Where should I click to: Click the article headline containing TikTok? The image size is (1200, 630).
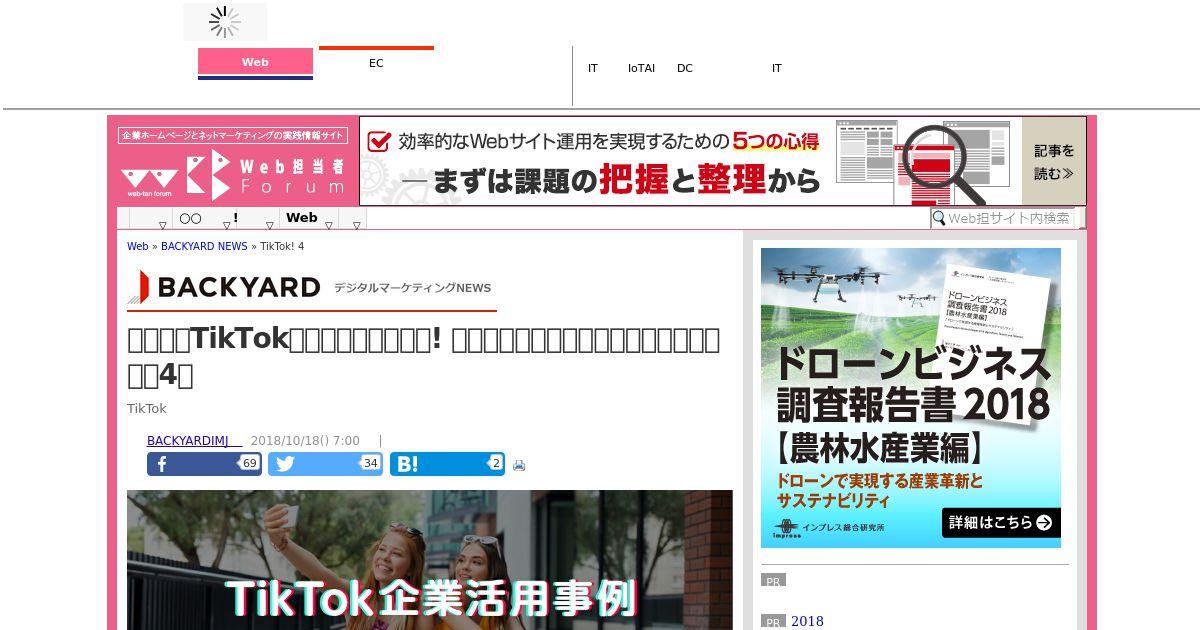423,357
